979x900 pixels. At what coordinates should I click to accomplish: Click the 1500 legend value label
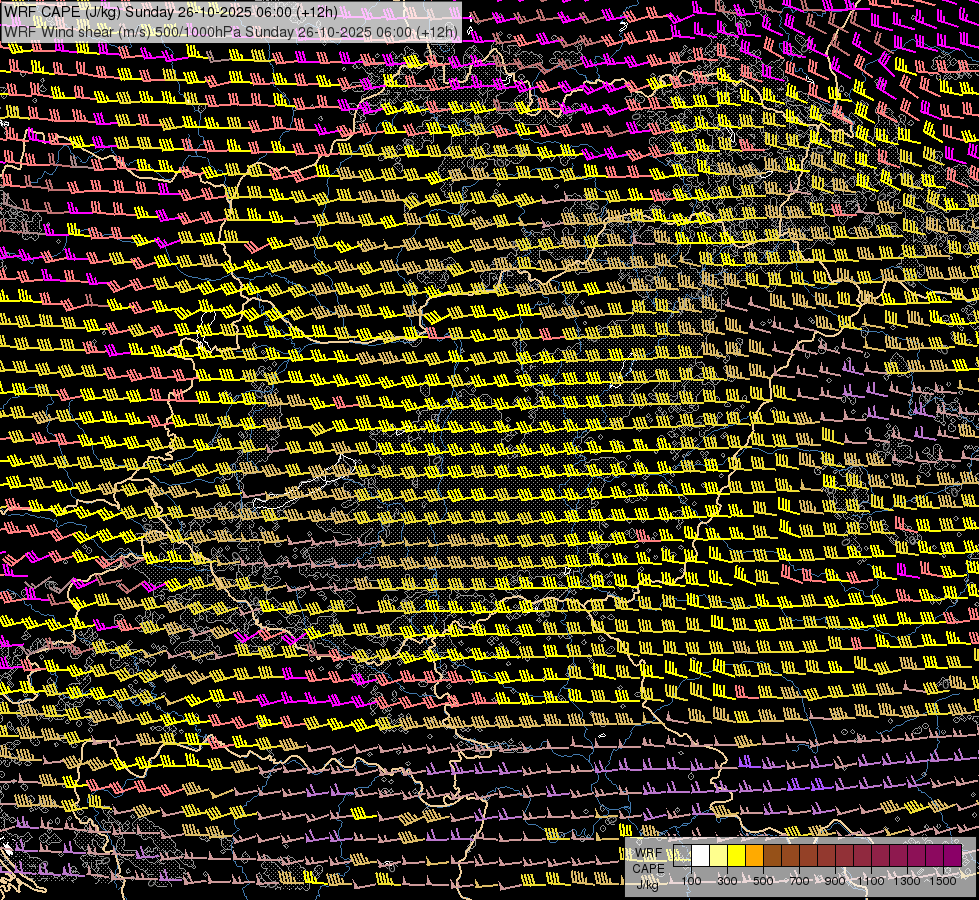943,881
